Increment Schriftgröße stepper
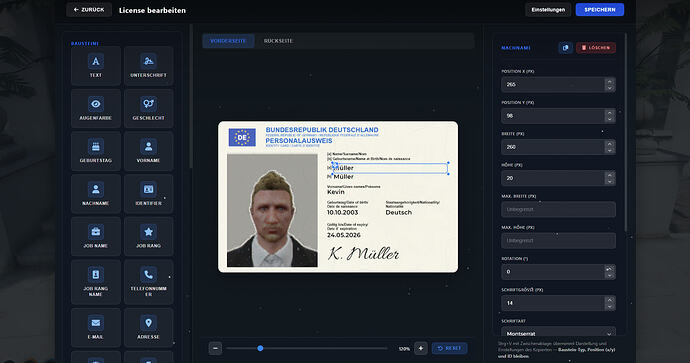The width and height of the screenshot is (690, 363). (609, 300)
